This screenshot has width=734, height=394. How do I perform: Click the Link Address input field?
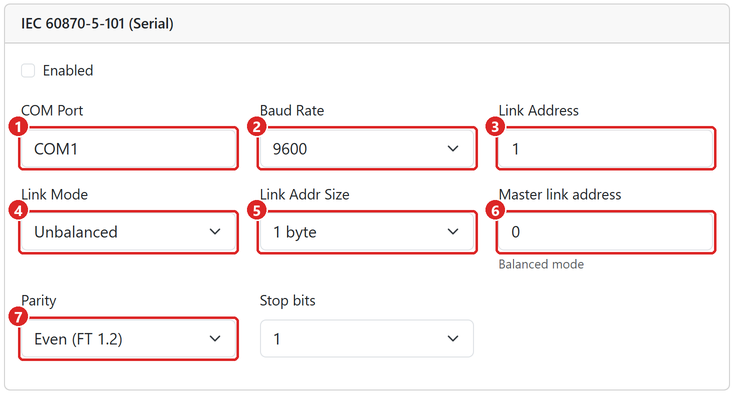(606, 149)
